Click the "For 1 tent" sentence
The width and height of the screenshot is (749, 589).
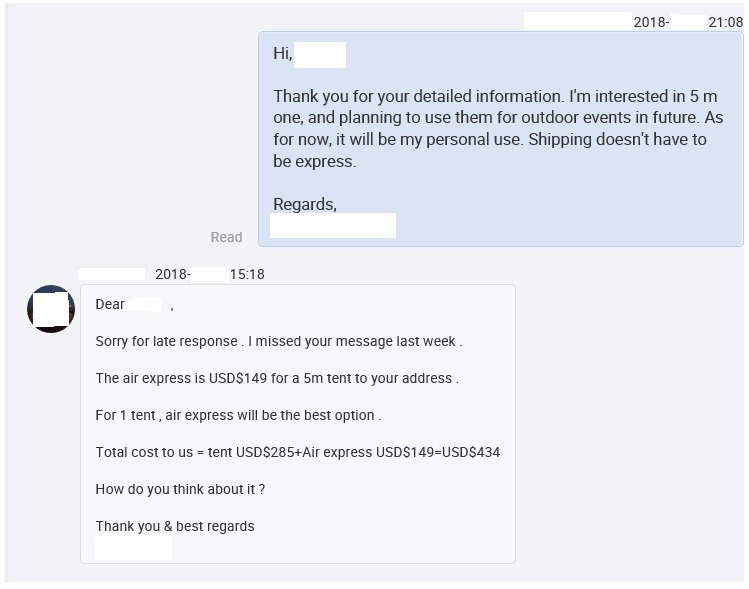pyautogui.click(x=238, y=415)
